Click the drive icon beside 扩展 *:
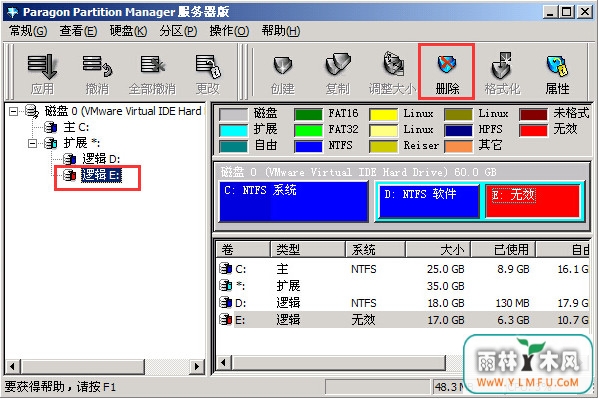Screen dimensions: 598x399 point(50,143)
